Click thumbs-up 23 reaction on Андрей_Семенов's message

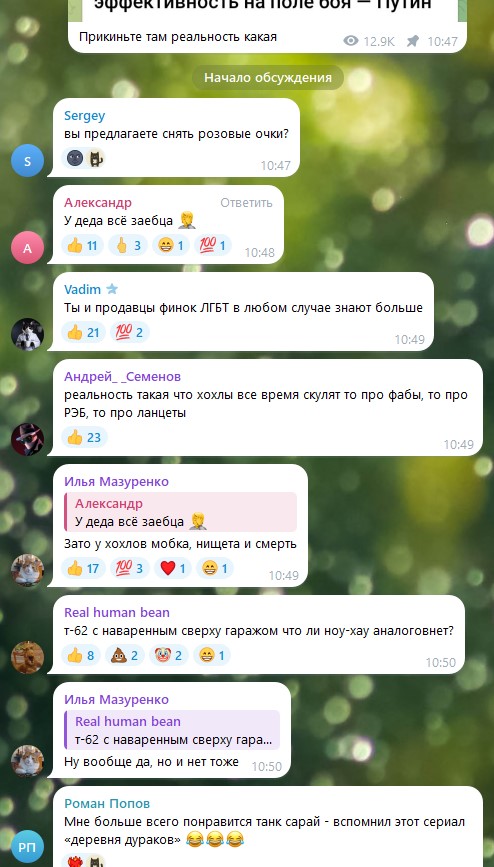(x=84, y=437)
